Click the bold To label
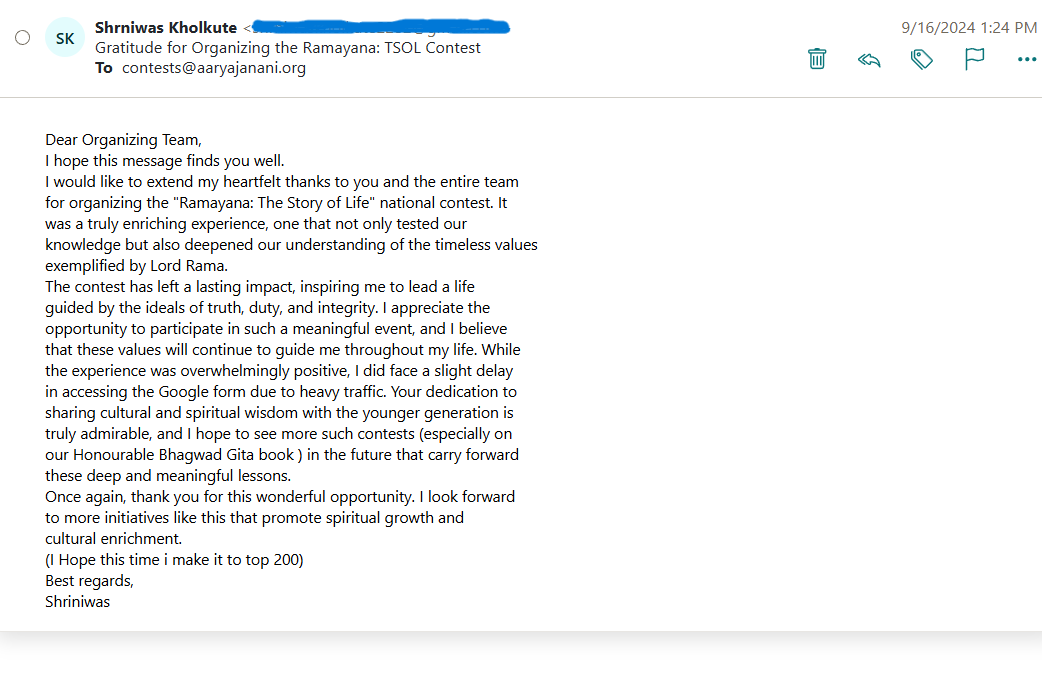The width and height of the screenshot is (1042, 689). pyautogui.click(x=104, y=68)
